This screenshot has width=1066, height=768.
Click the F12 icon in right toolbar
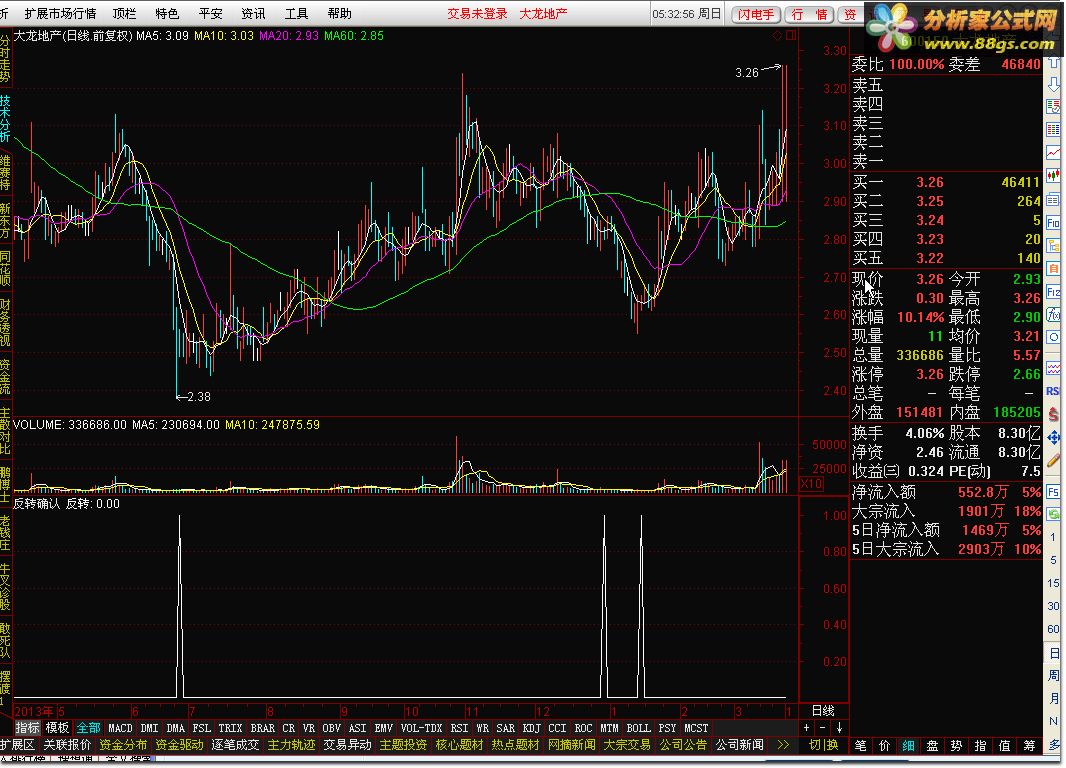1053,292
